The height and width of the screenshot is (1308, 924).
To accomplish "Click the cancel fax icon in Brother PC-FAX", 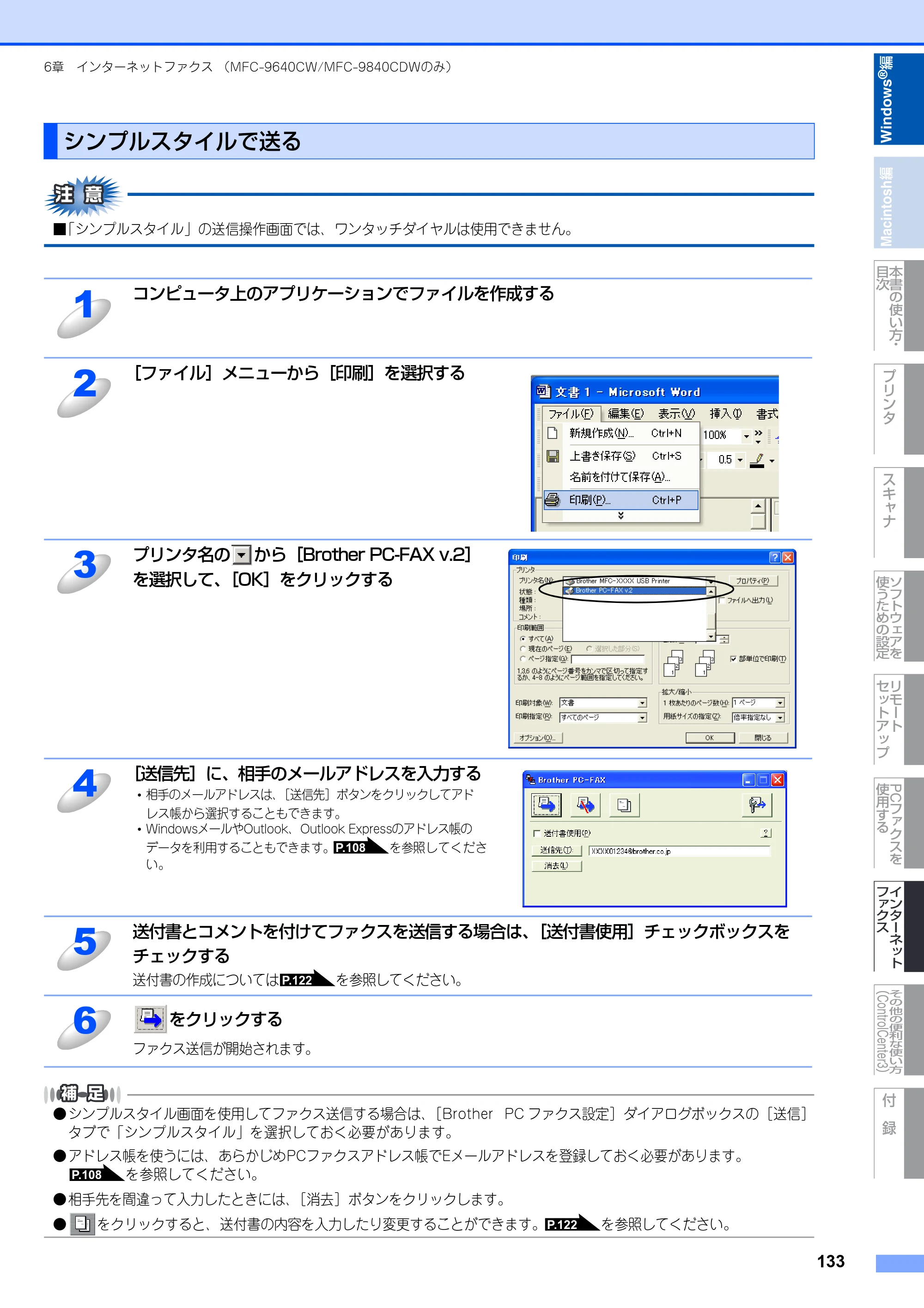I will tap(585, 805).
